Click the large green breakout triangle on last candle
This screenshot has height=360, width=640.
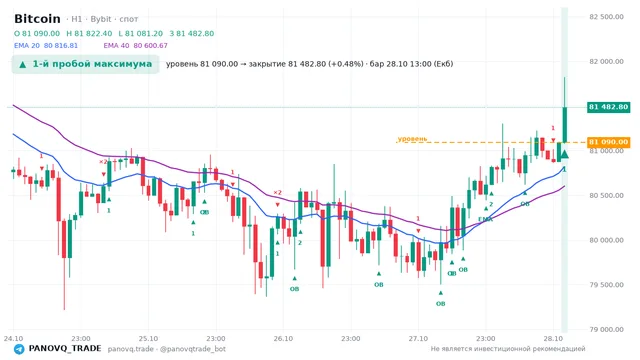564,154
